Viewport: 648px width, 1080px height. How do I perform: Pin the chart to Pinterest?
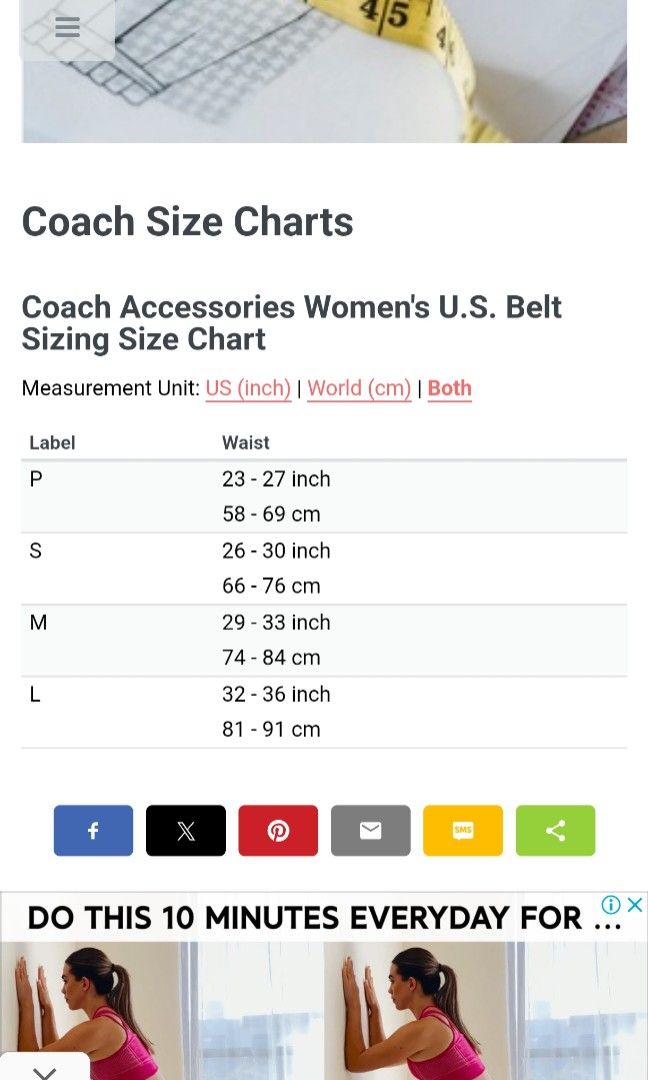[x=278, y=830]
